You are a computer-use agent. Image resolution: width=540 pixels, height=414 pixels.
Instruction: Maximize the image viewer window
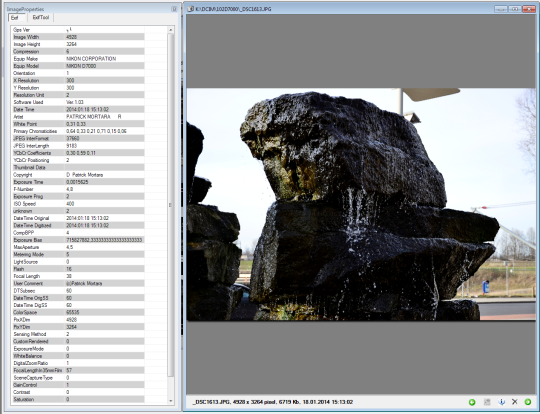click(515, 9)
